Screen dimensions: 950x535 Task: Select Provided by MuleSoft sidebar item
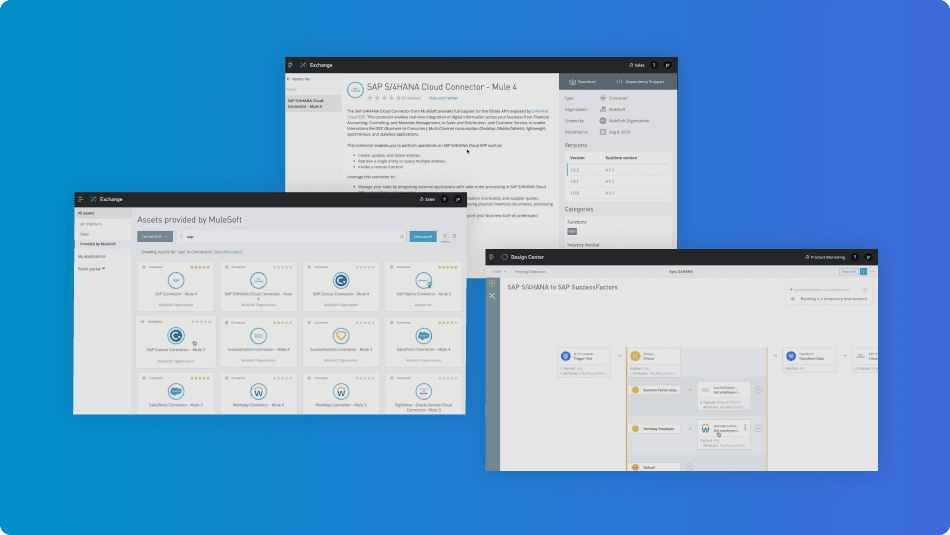pos(102,244)
